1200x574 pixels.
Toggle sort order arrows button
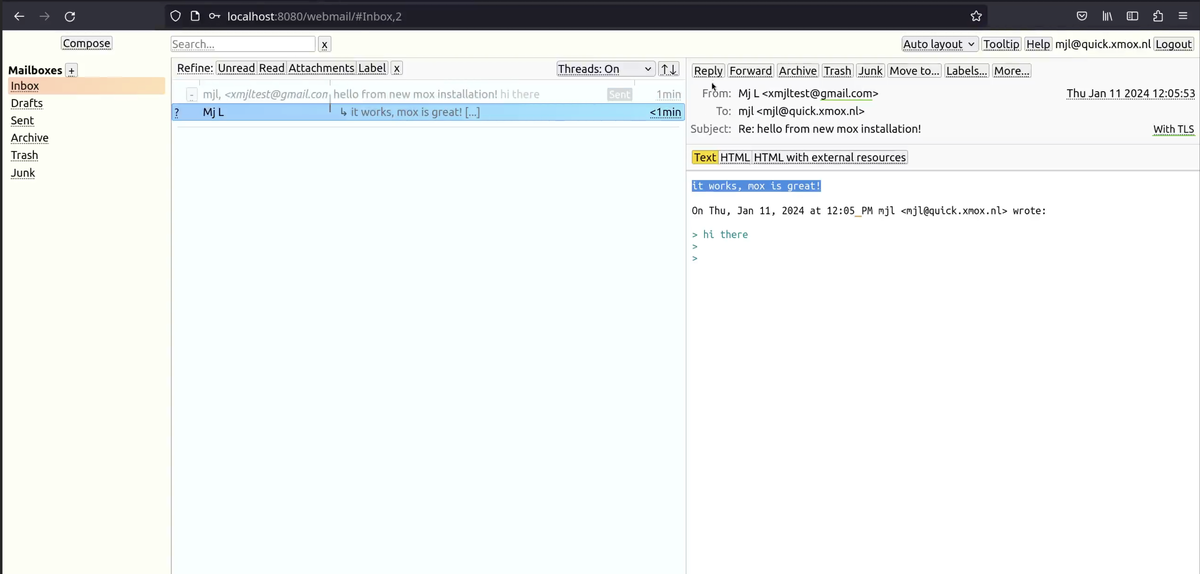(x=669, y=69)
